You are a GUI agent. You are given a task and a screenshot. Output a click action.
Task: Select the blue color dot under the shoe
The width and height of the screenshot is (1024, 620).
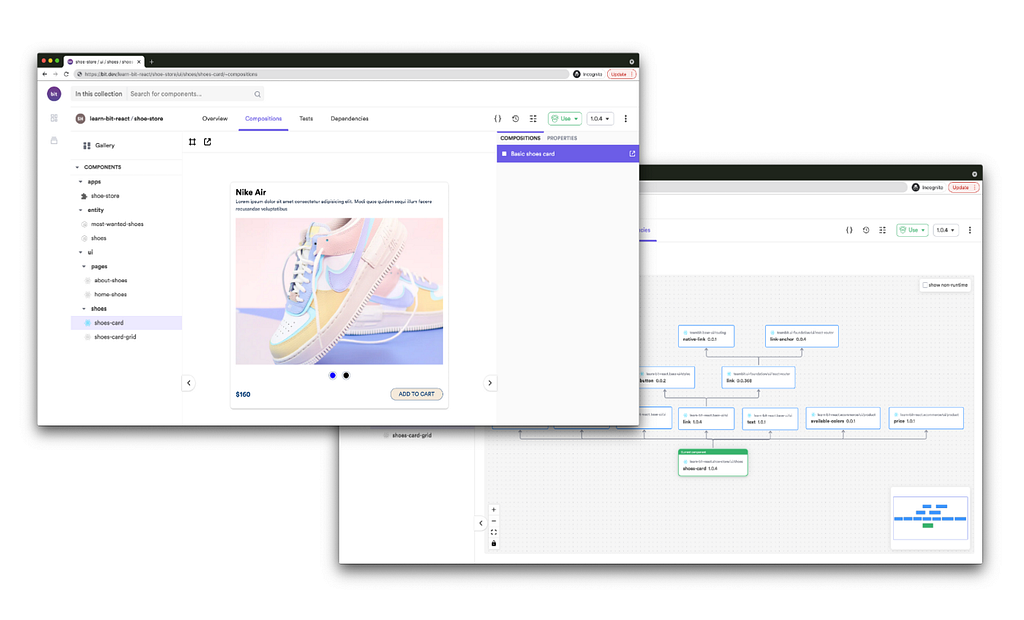click(332, 375)
